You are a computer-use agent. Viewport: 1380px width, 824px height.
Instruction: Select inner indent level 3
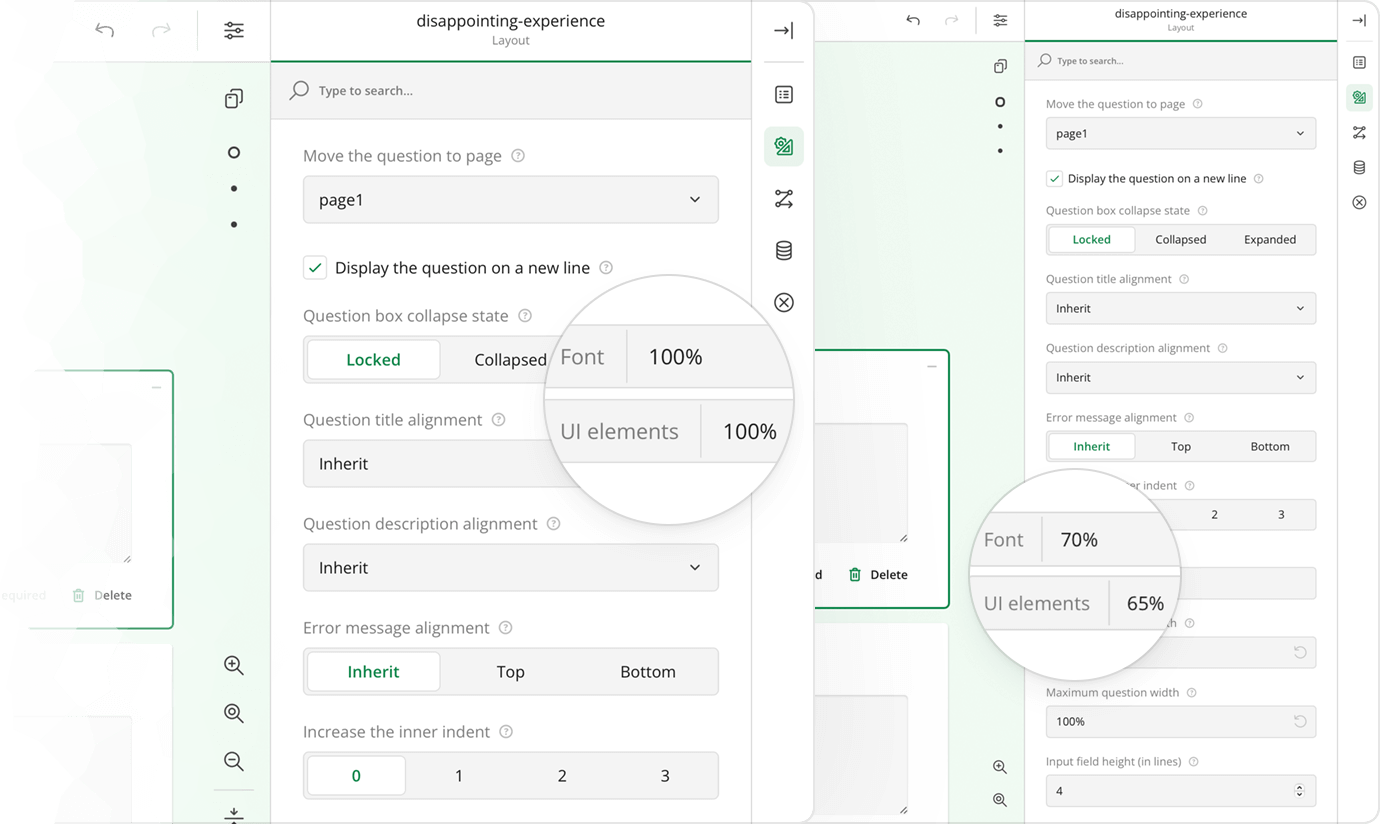point(666,775)
